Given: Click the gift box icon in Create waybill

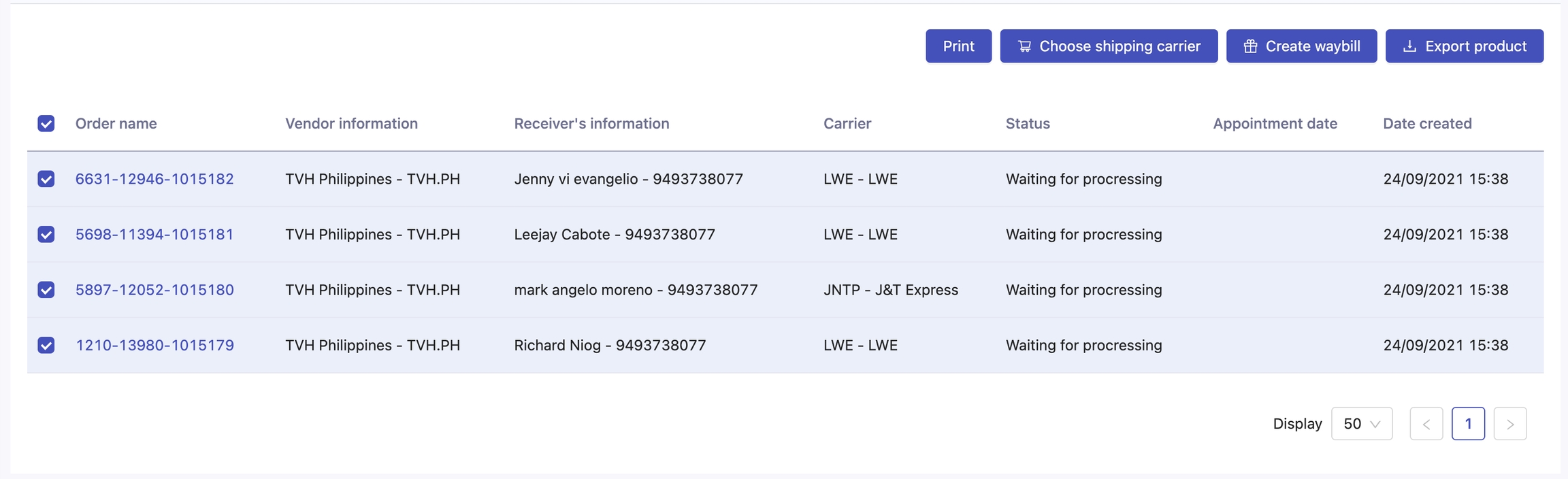Looking at the screenshot, I should (1250, 46).
